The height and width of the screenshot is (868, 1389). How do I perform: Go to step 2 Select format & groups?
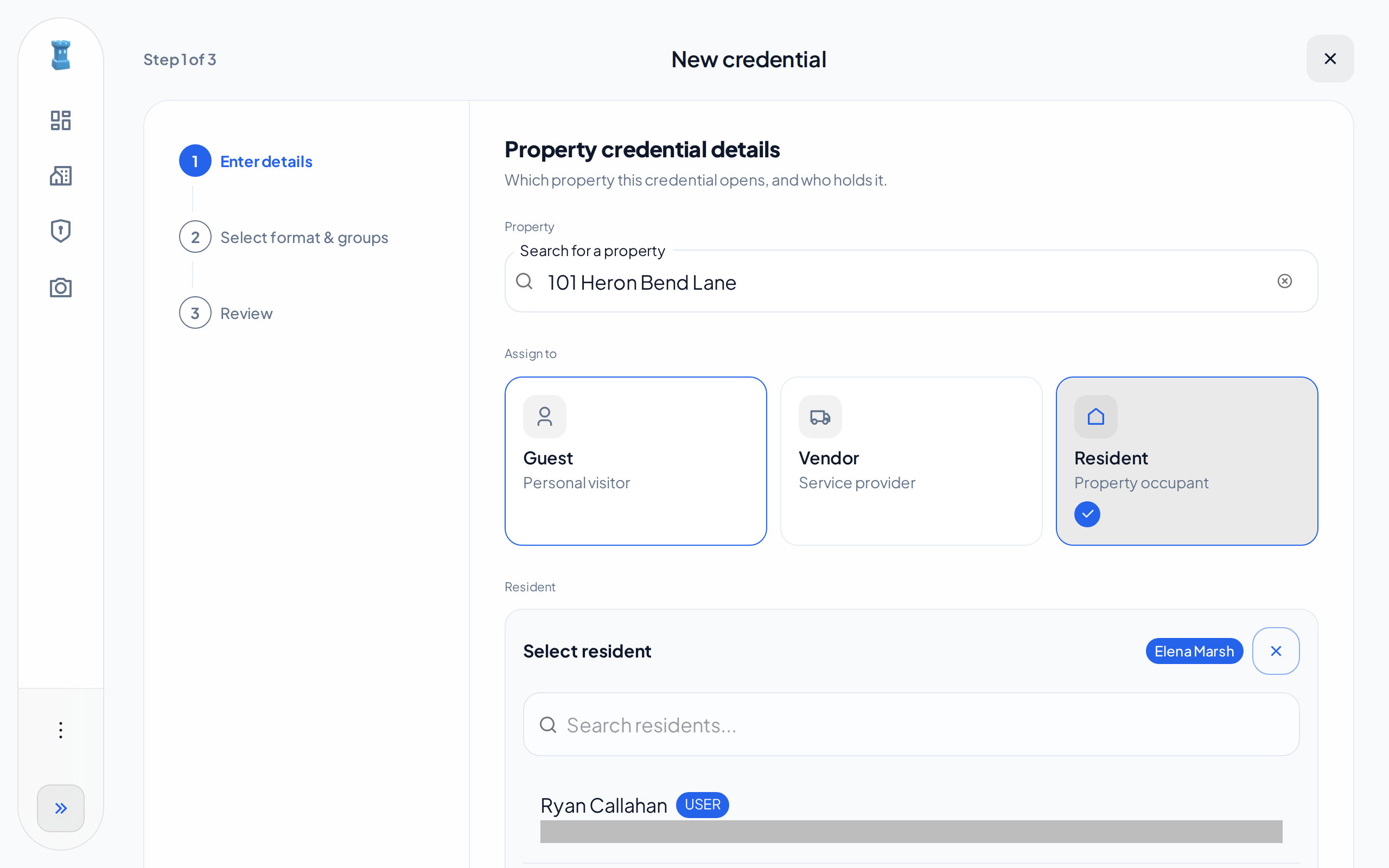tap(284, 237)
